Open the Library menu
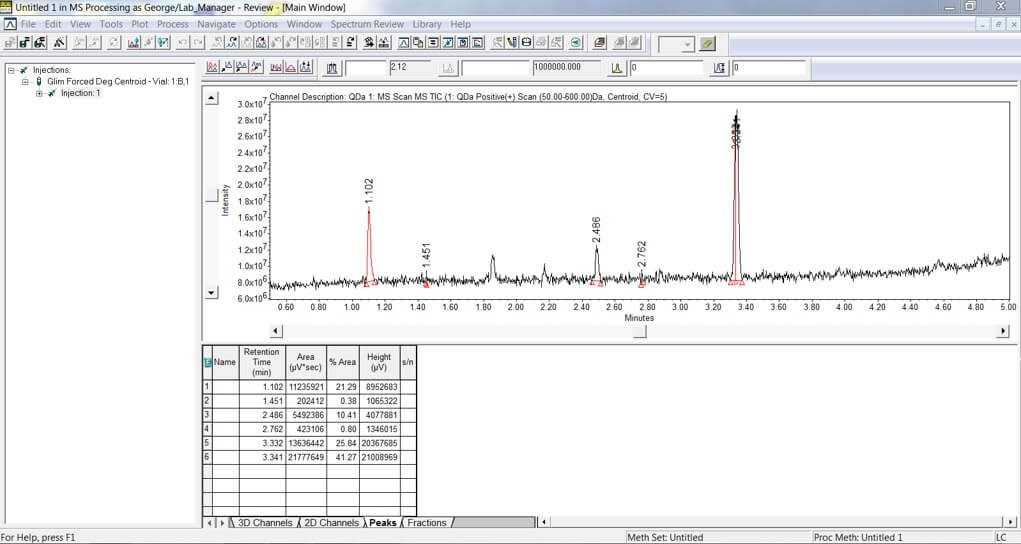This screenshot has height=544, width=1021. pos(427,24)
